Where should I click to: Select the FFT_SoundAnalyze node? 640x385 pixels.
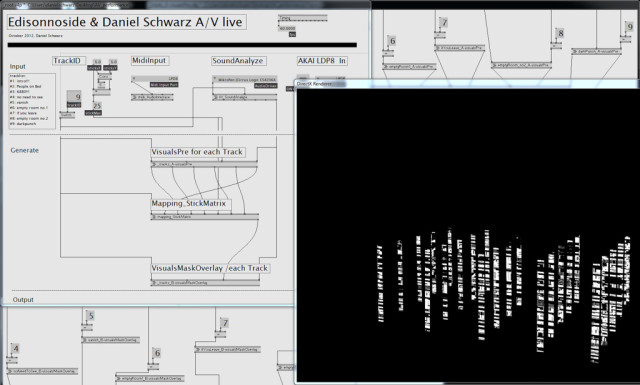tap(244, 97)
